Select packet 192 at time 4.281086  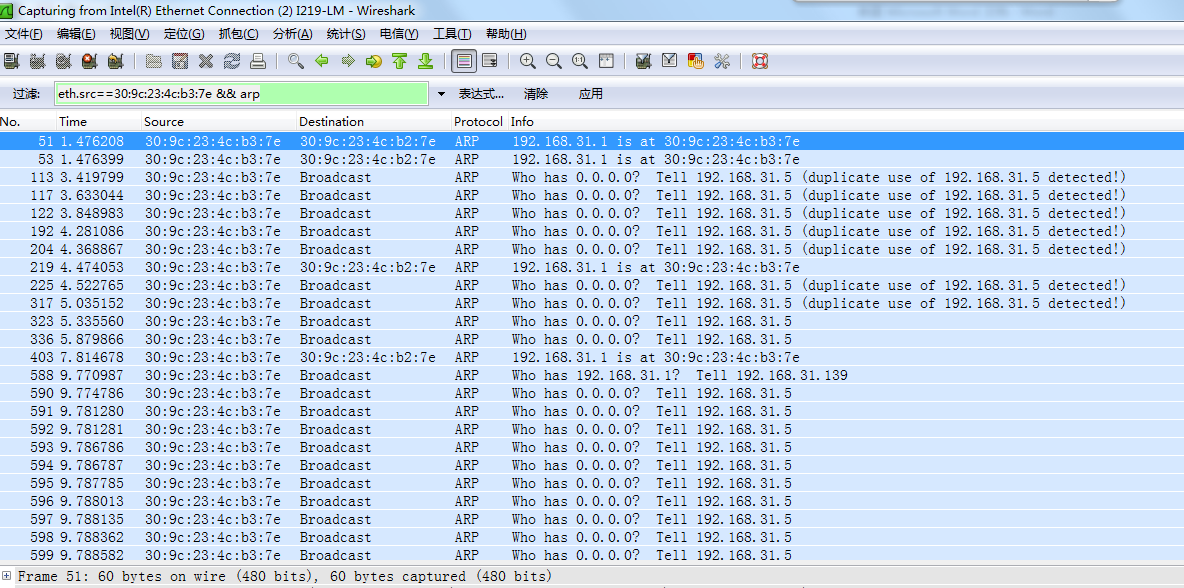pos(592,232)
